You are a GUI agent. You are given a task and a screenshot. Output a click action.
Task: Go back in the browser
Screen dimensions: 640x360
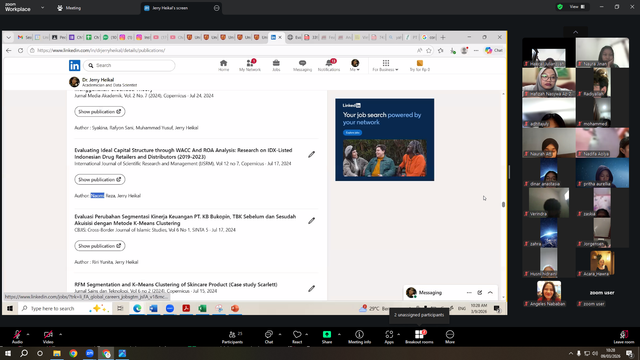click(x=9, y=50)
